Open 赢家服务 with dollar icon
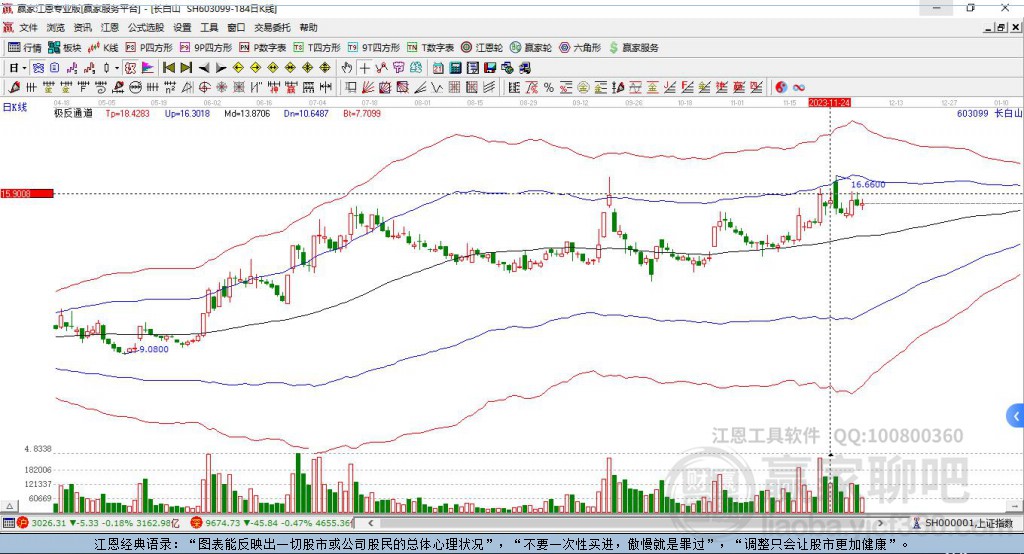The width and height of the screenshot is (1024, 554). (x=633, y=48)
